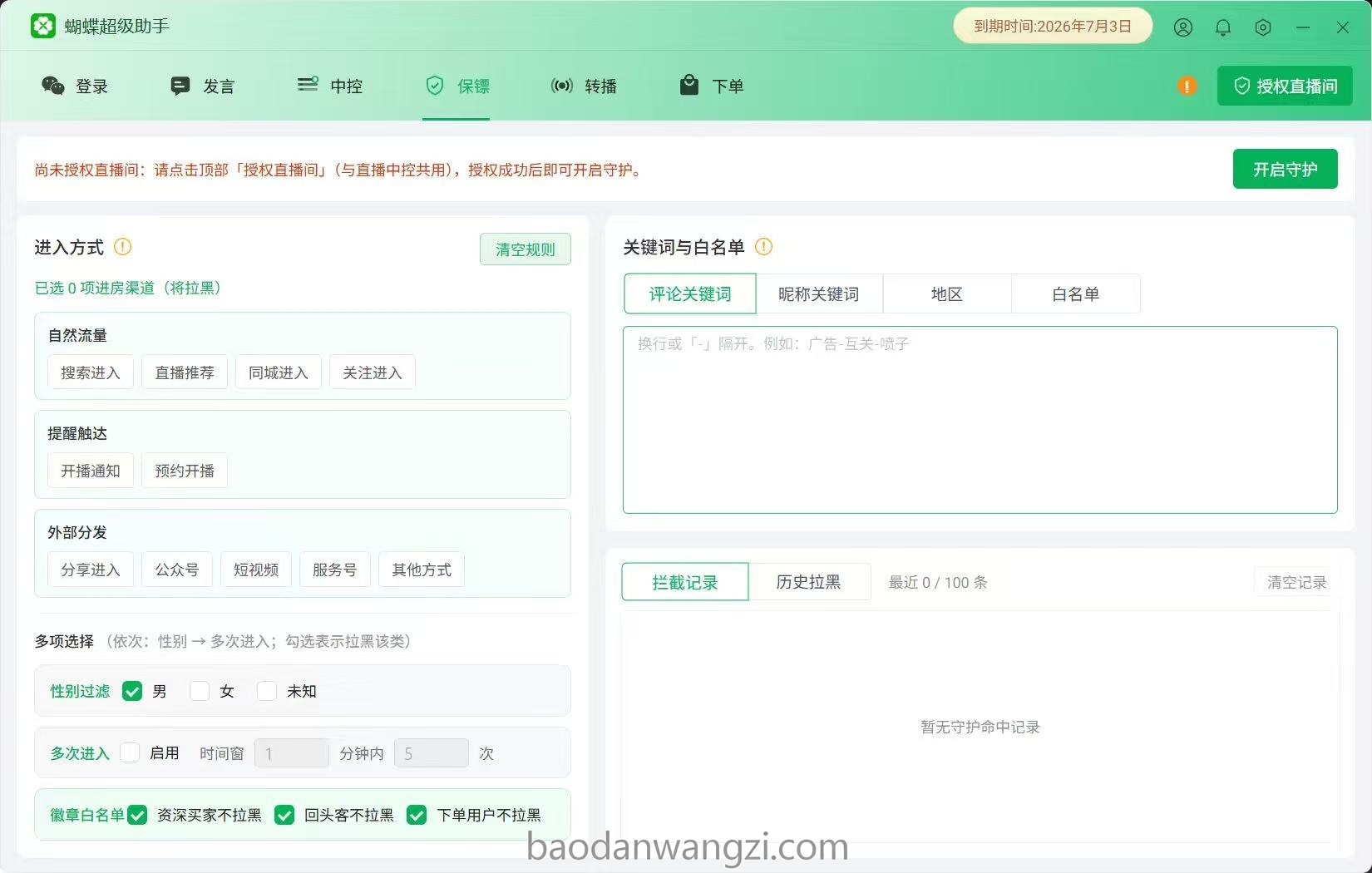Toggle 下单用户不拉黑 checkbox
This screenshot has width=1372, height=873.
(x=417, y=815)
